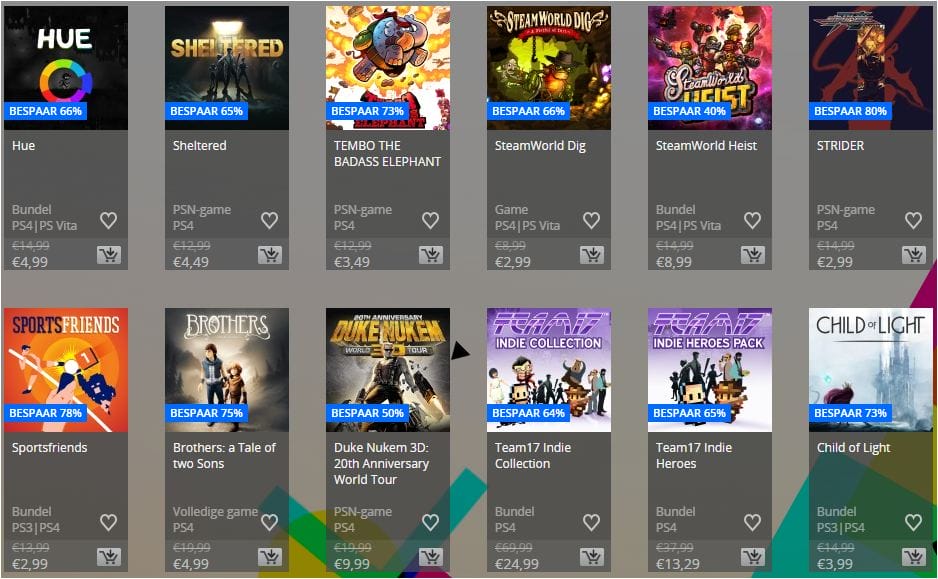Add STRIDER to the cart
Screen dimensions: 938x579
click(913, 255)
